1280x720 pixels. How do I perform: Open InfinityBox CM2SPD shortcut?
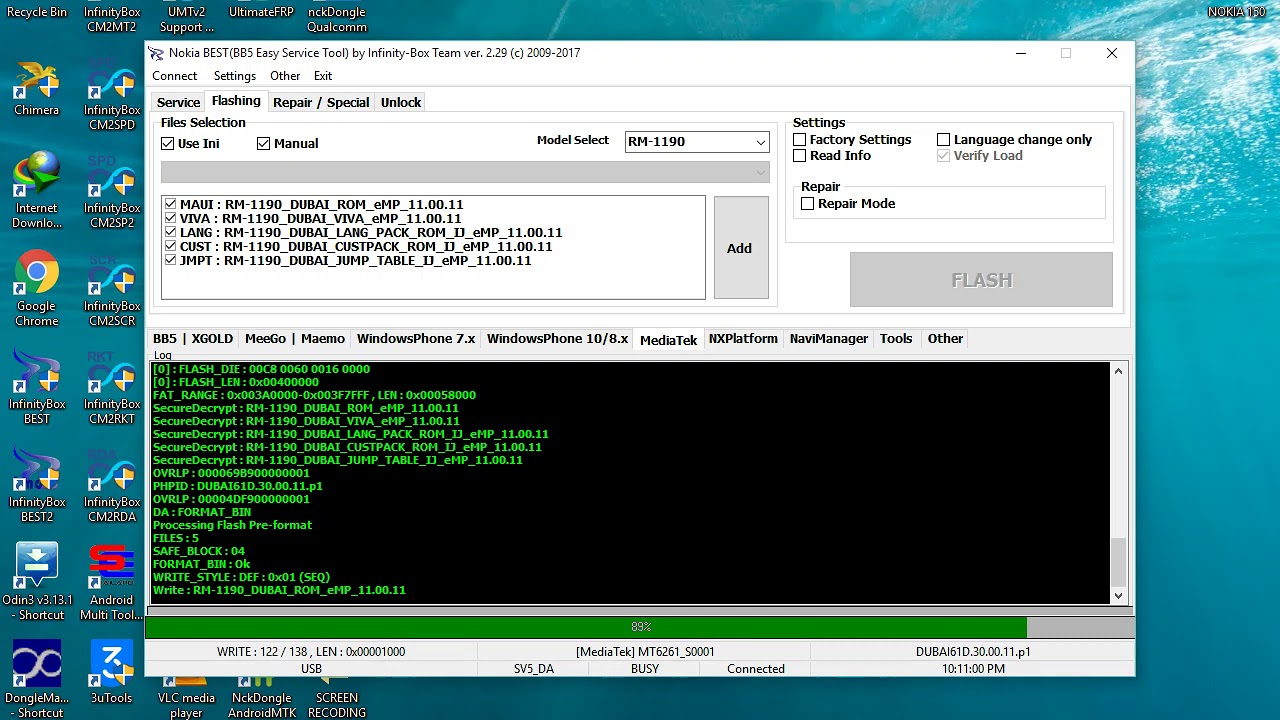(112, 95)
